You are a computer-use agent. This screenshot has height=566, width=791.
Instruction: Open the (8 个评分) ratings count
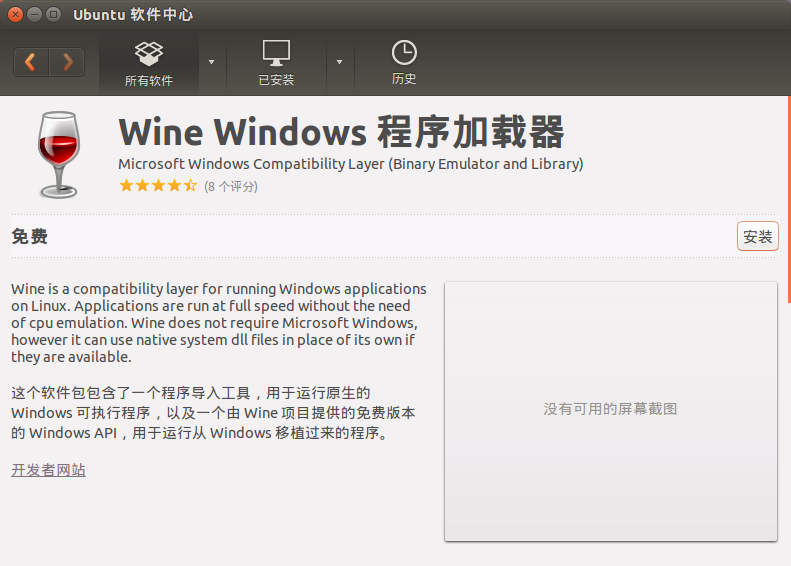click(231, 187)
